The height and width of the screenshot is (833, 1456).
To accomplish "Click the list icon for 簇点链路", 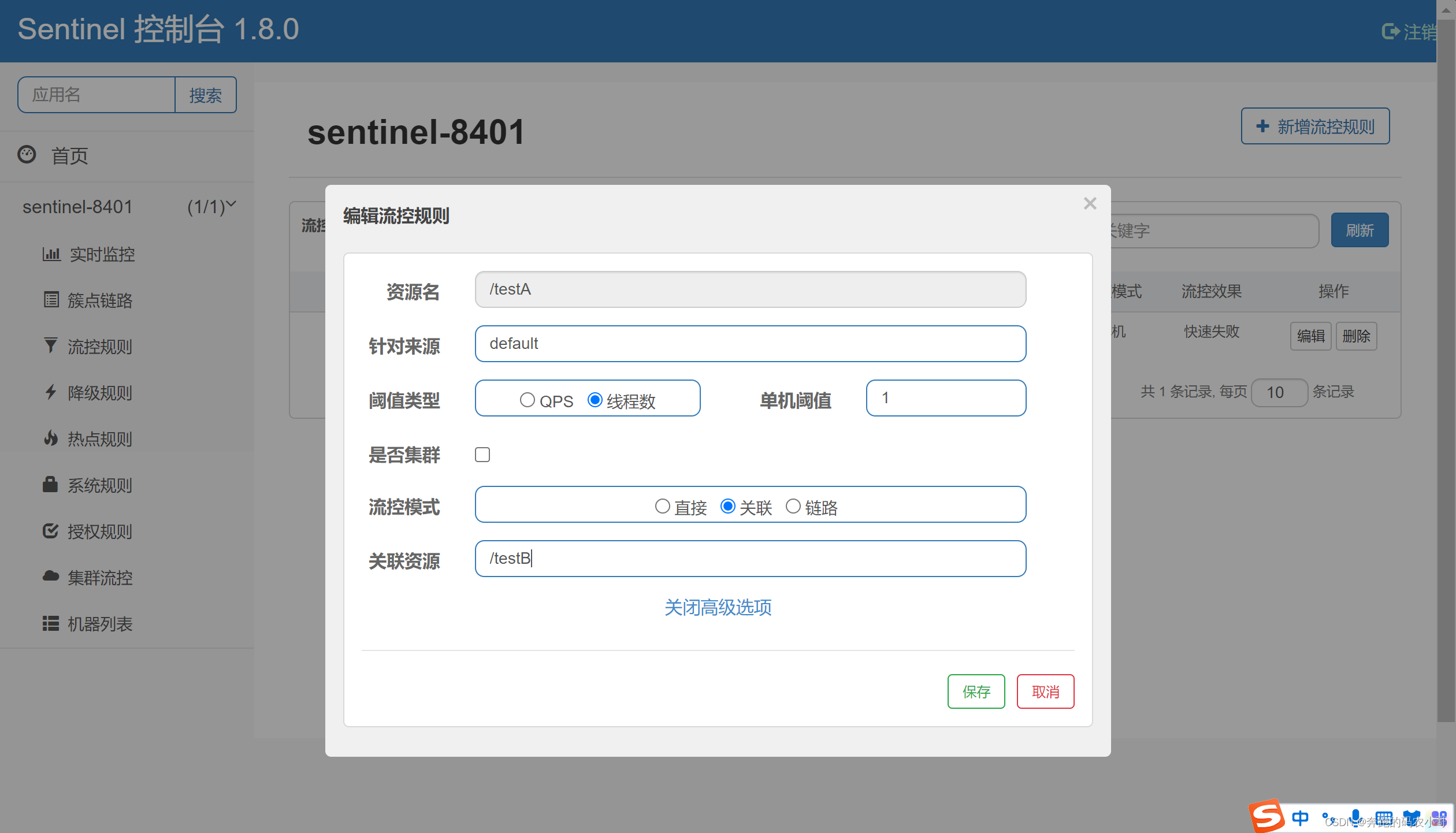I will pyautogui.click(x=51, y=299).
